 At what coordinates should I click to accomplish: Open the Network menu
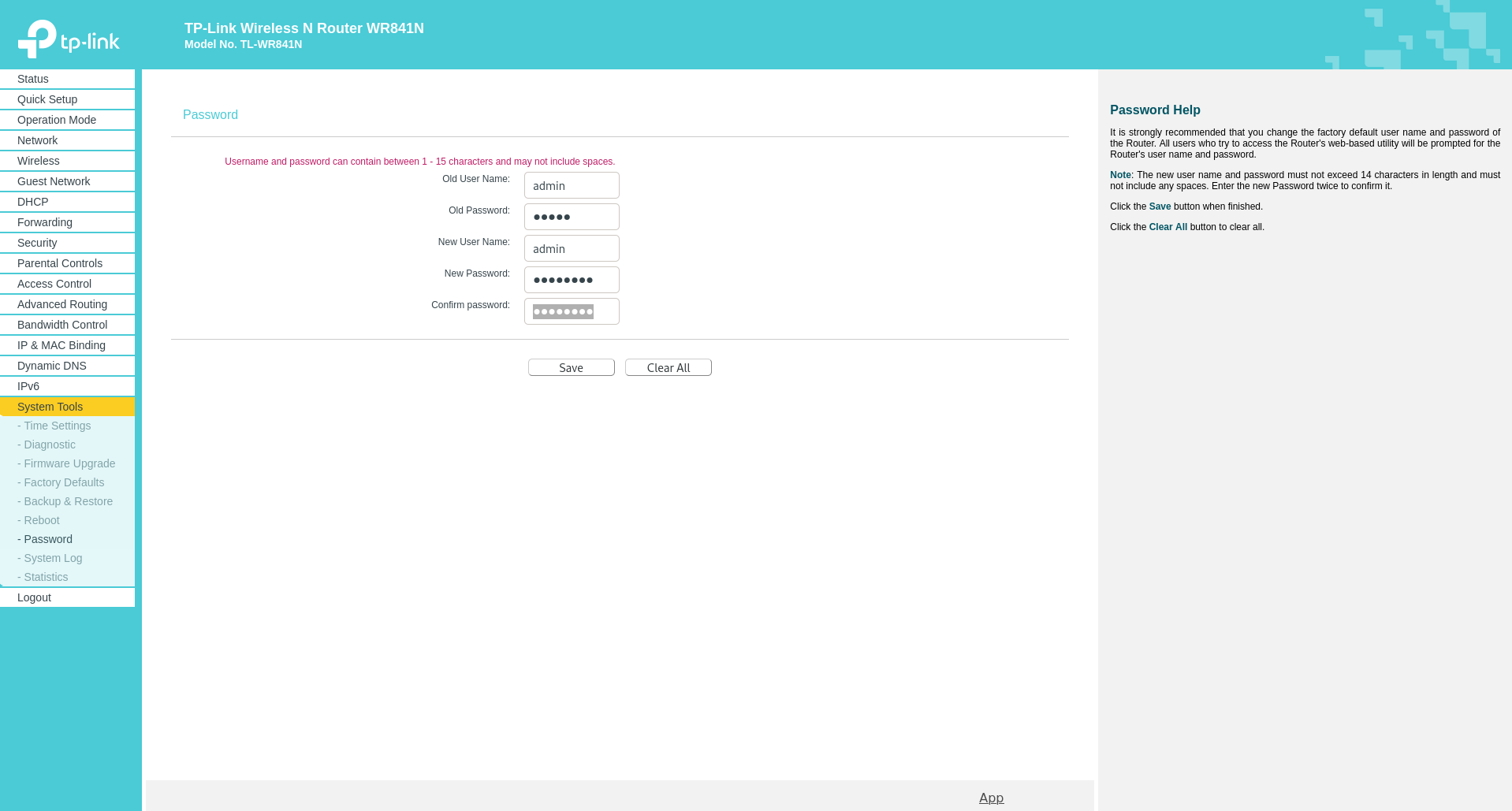click(x=67, y=140)
